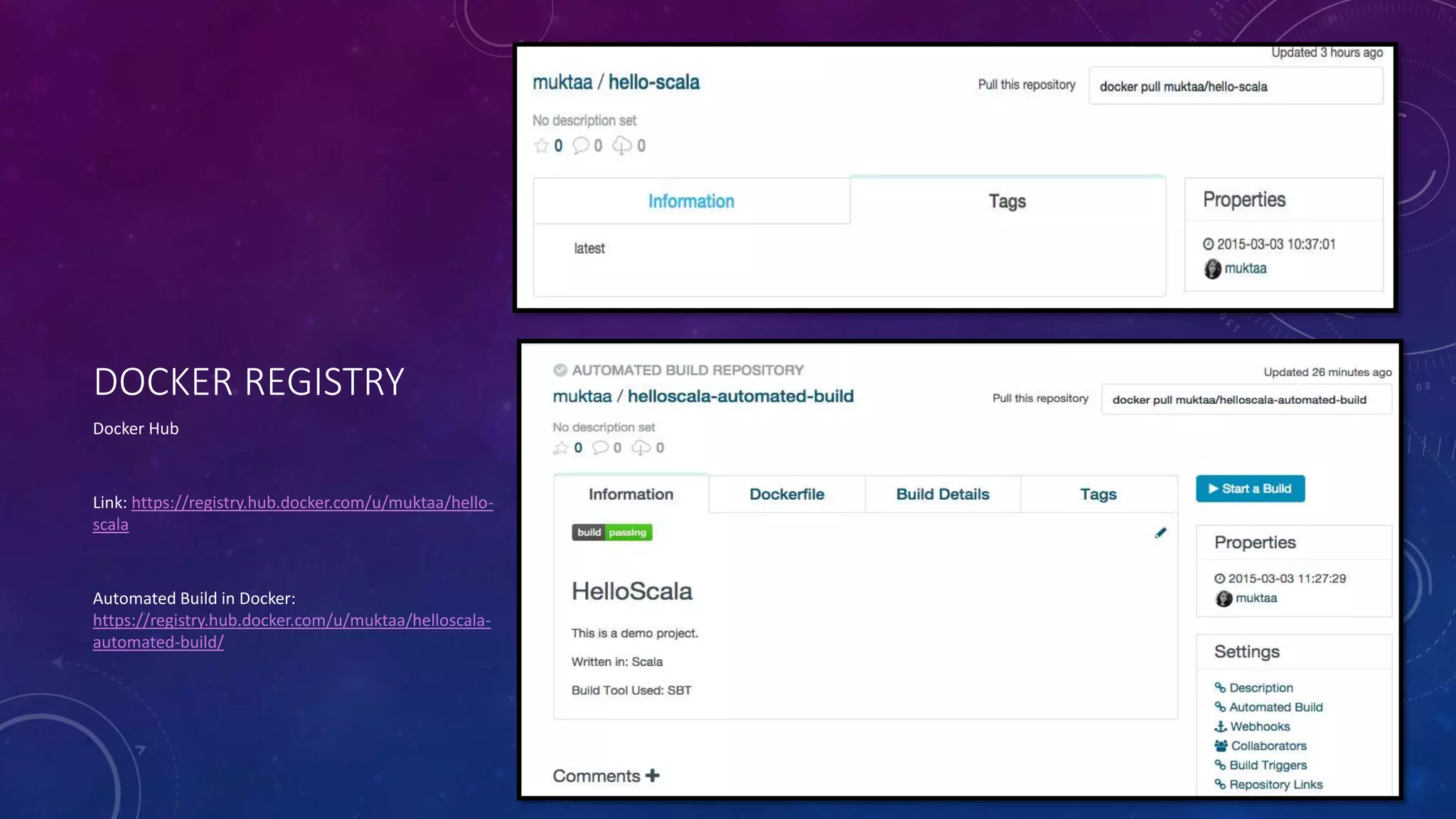Click hello-scala repository name link
This screenshot has width=1456, height=819.
tap(654, 82)
